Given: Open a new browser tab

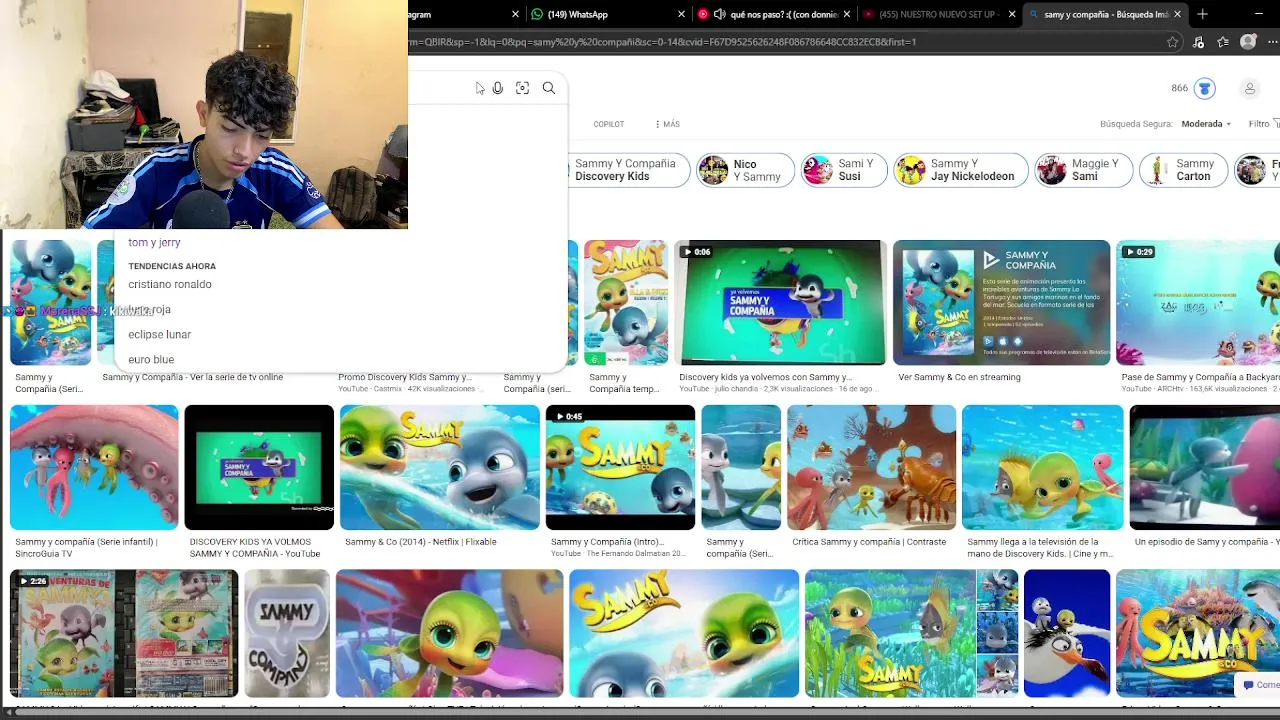Looking at the screenshot, I should pos(1203,14).
